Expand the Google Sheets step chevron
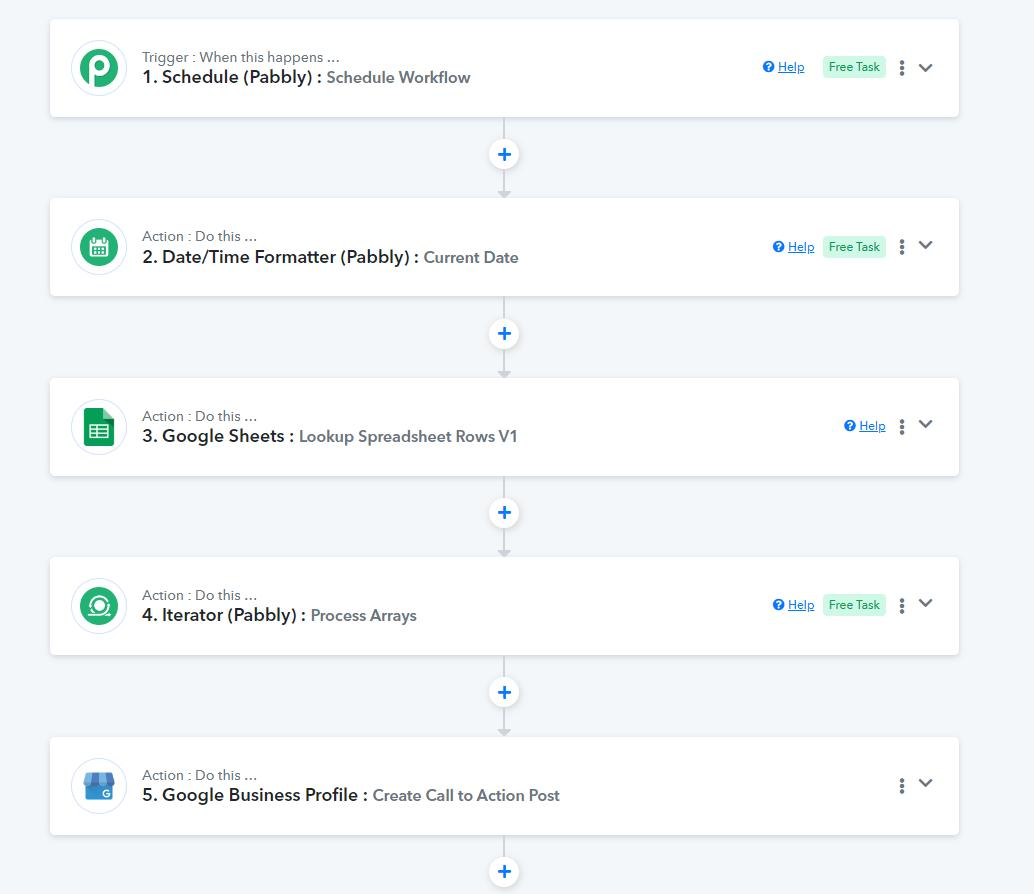This screenshot has width=1034, height=894. click(926, 425)
